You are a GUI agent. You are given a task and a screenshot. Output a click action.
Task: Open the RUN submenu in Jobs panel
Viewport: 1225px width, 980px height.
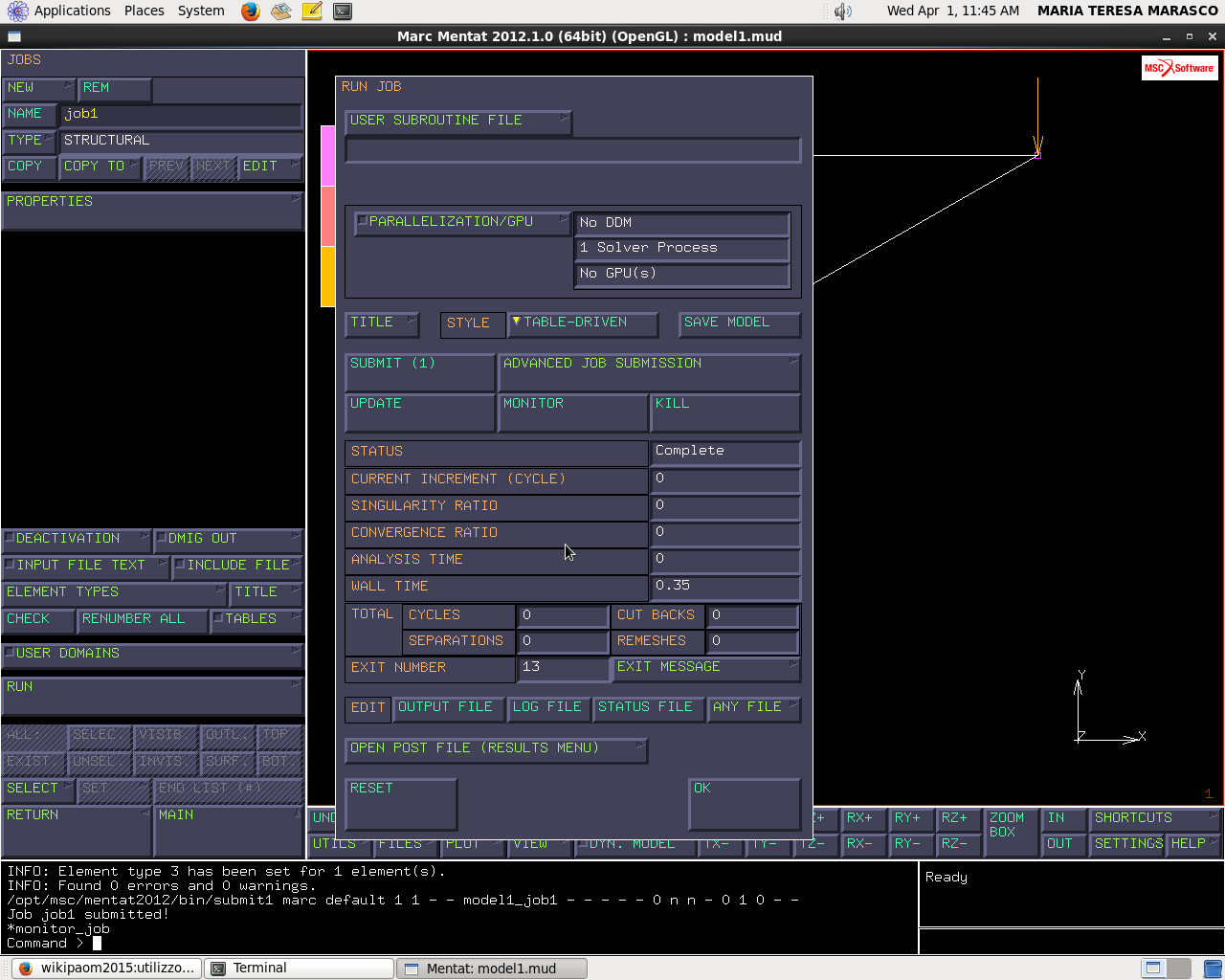(x=153, y=696)
